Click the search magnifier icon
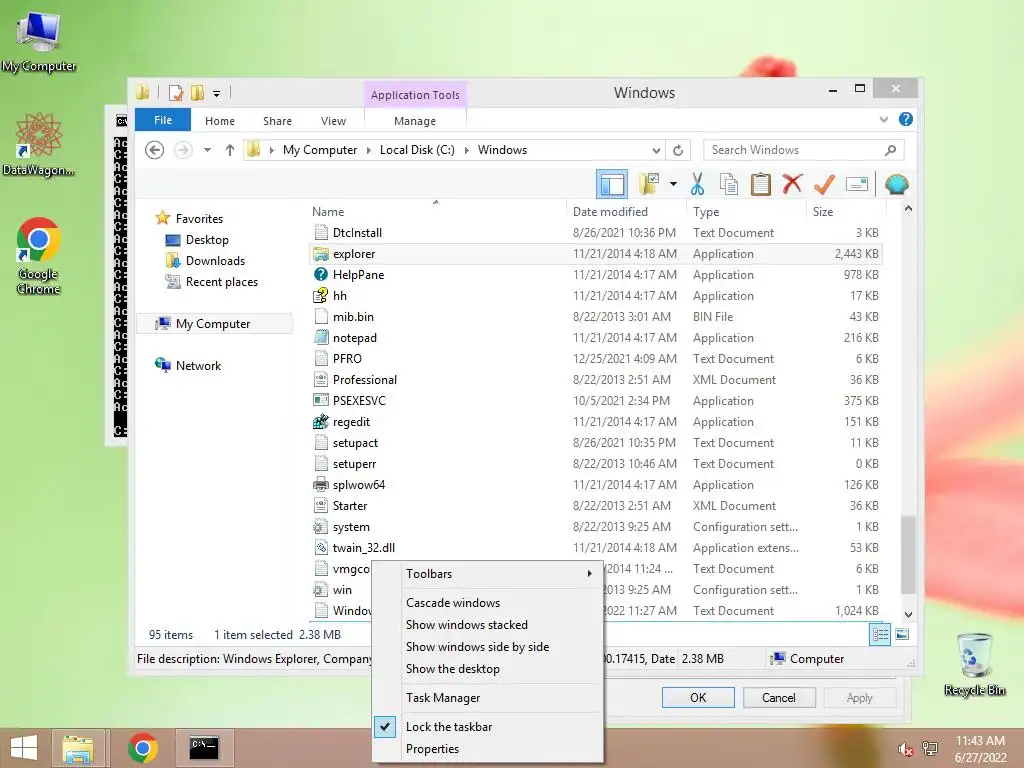The width and height of the screenshot is (1024, 768). pos(891,150)
